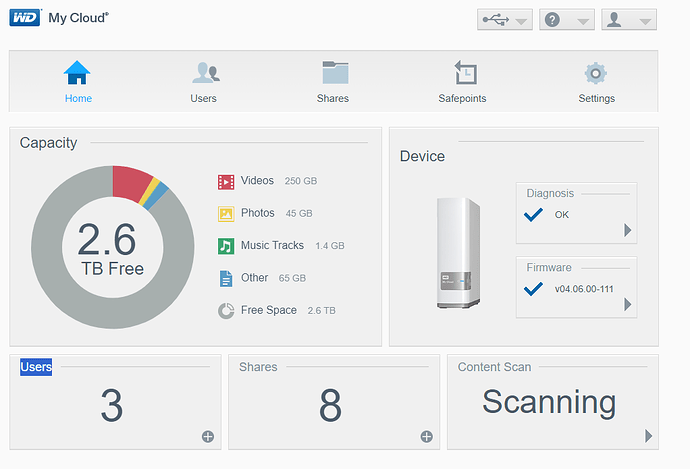
Task: Click the Photos picture icon
Action: (x=226, y=214)
